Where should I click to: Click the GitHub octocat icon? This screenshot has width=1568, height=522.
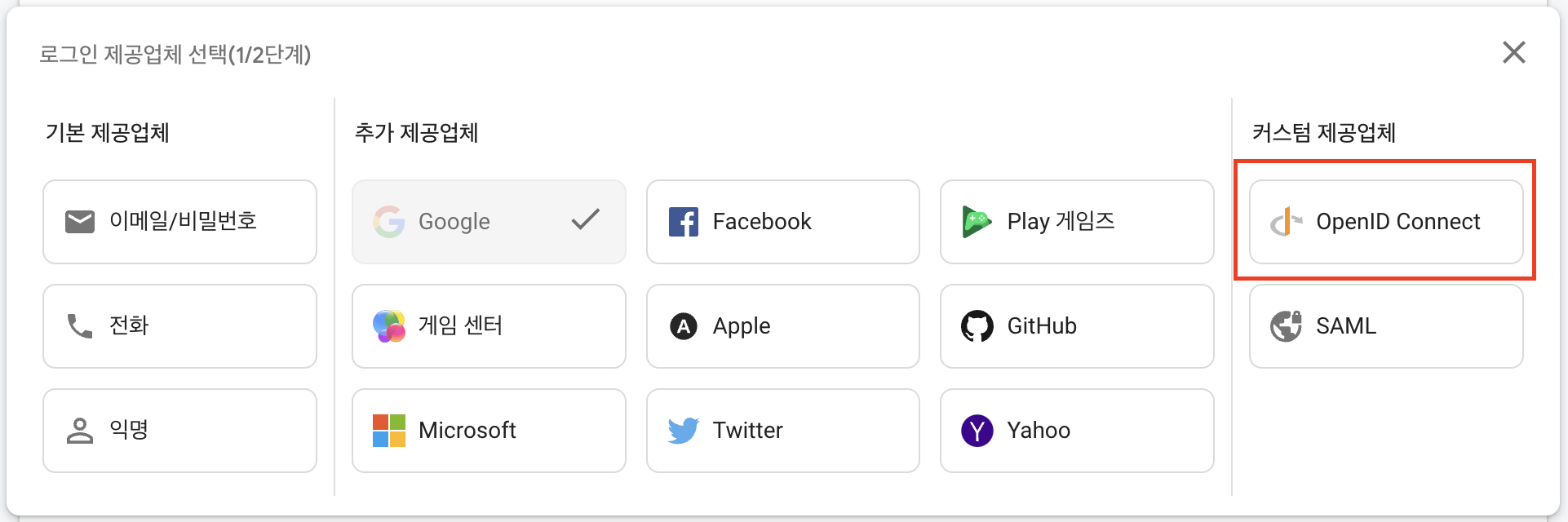[977, 326]
